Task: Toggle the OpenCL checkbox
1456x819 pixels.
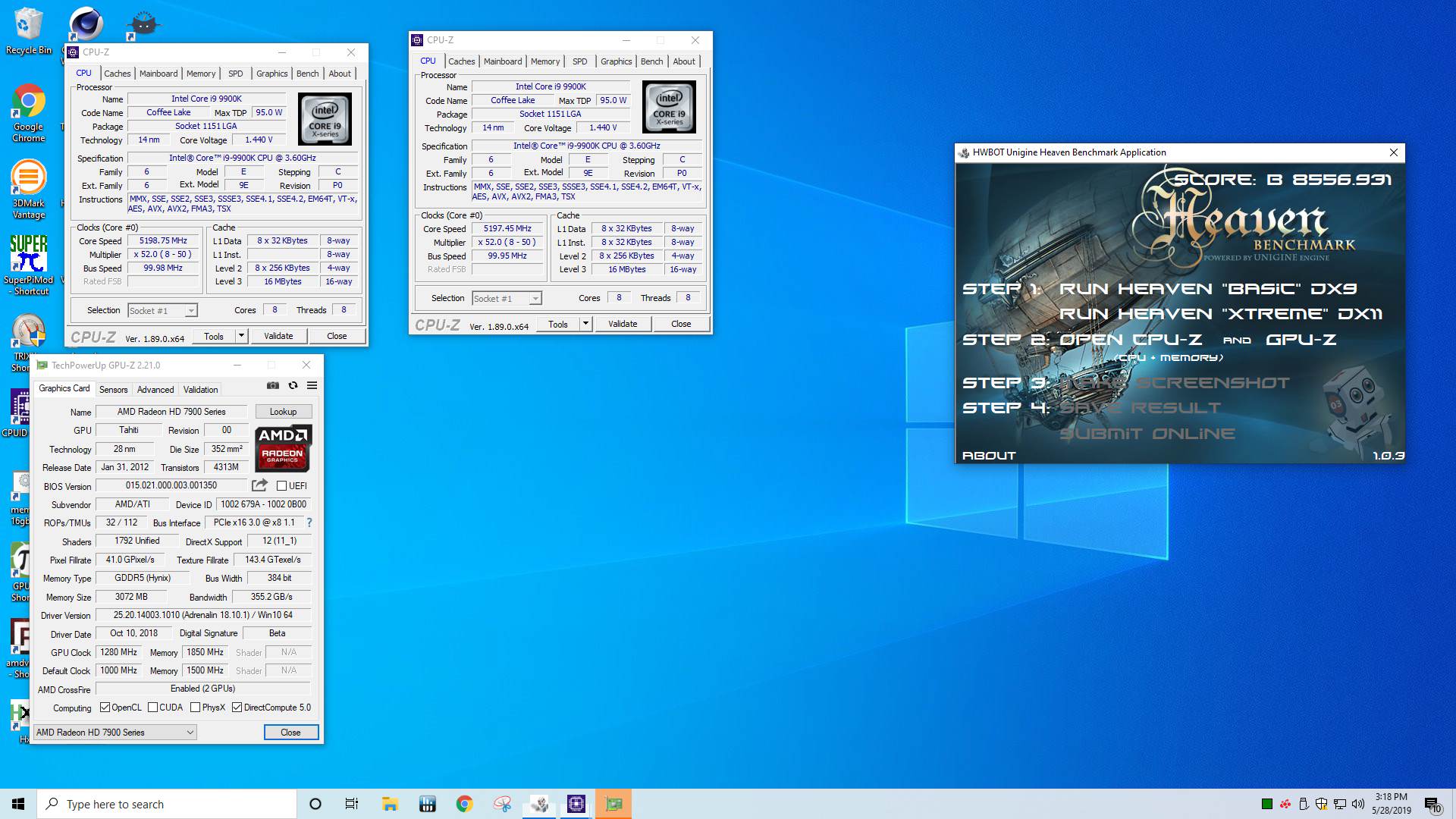Action: pos(105,708)
